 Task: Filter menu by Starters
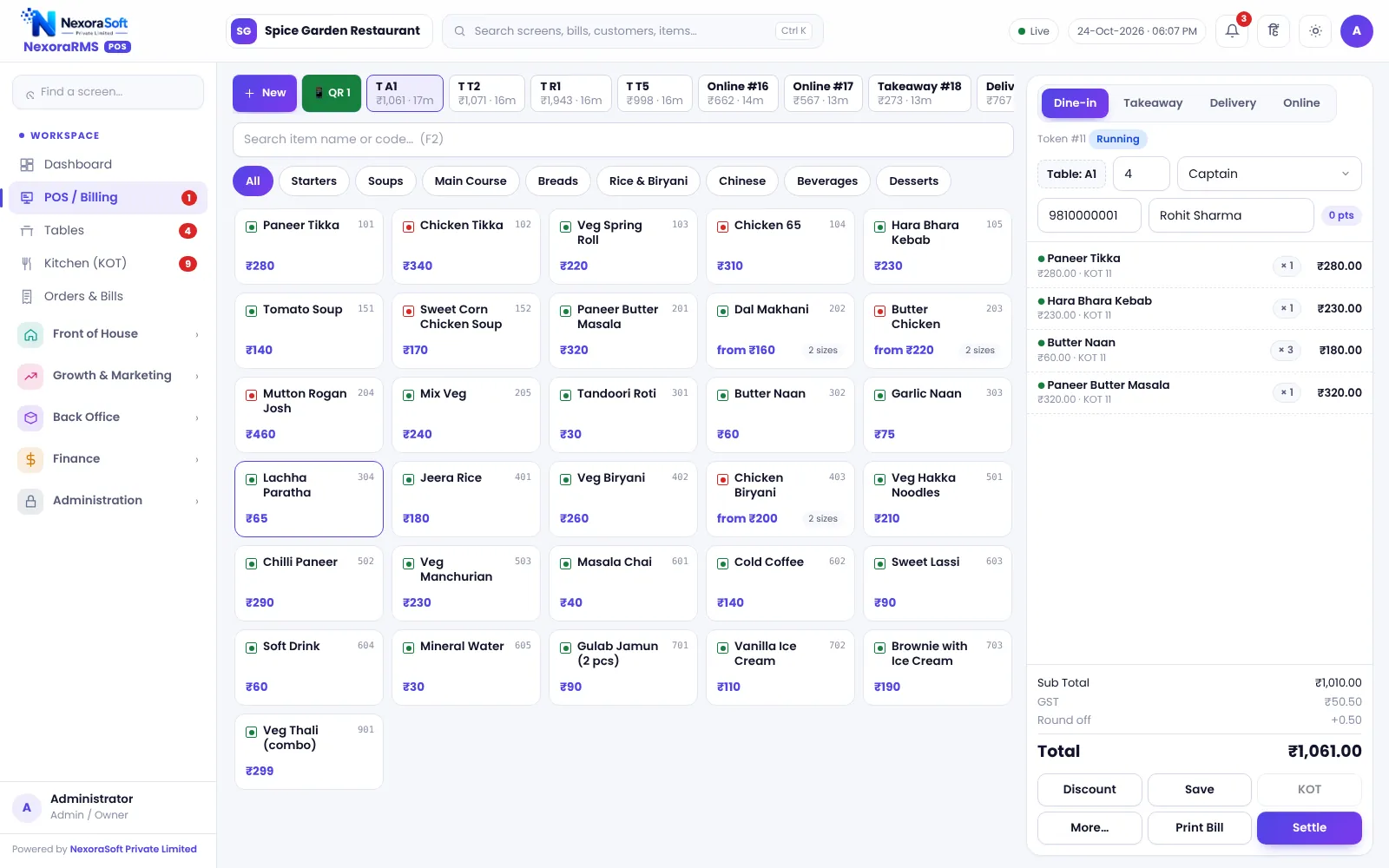[313, 181]
